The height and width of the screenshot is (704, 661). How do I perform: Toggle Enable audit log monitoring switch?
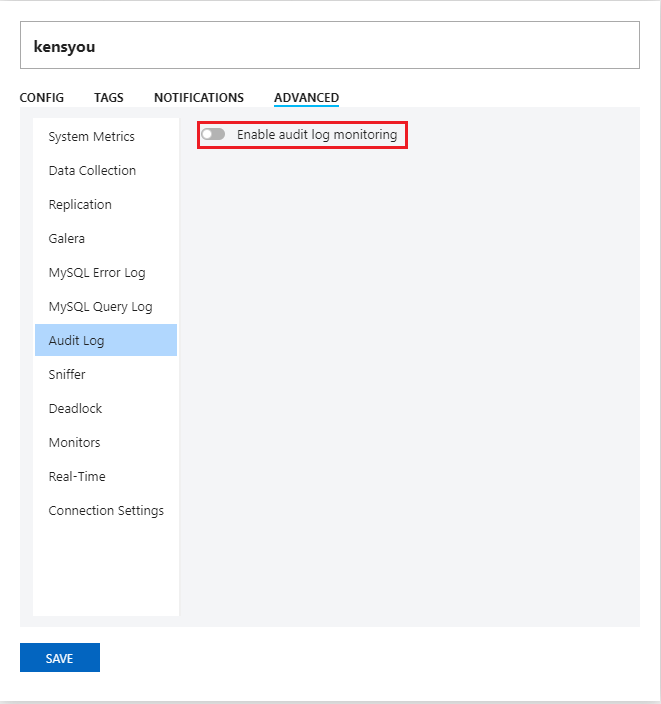pos(213,134)
